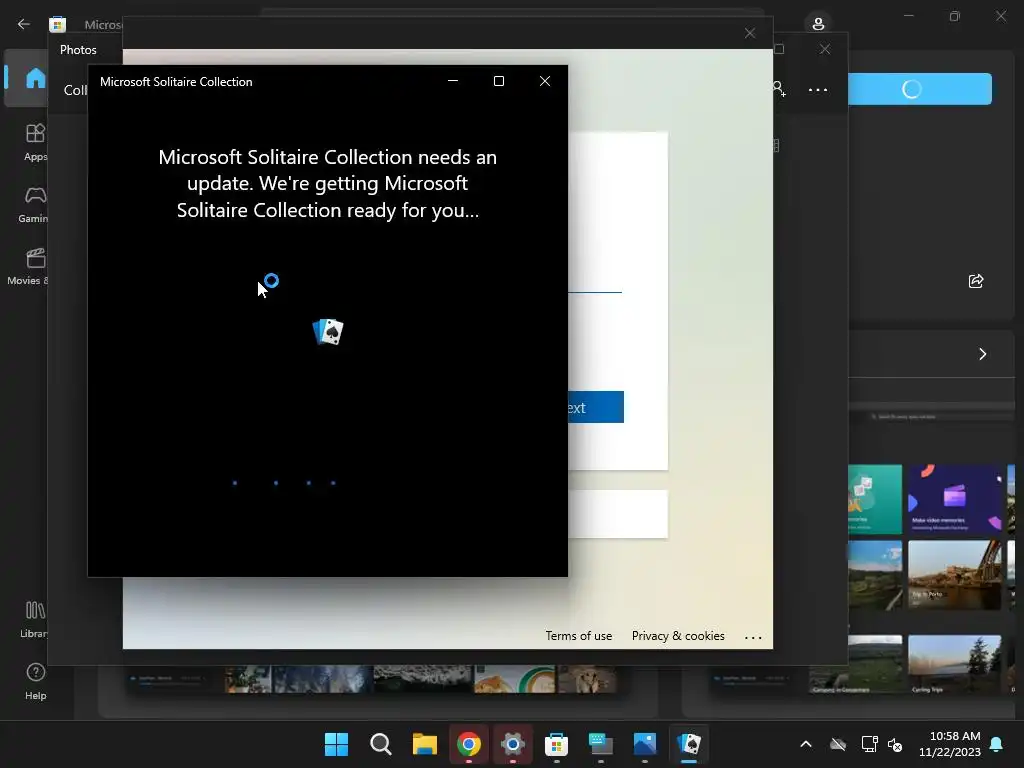Screen dimensions: 1024x768
Task: Close the Photos window
Action: pyautogui.click(x=825, y=49)
